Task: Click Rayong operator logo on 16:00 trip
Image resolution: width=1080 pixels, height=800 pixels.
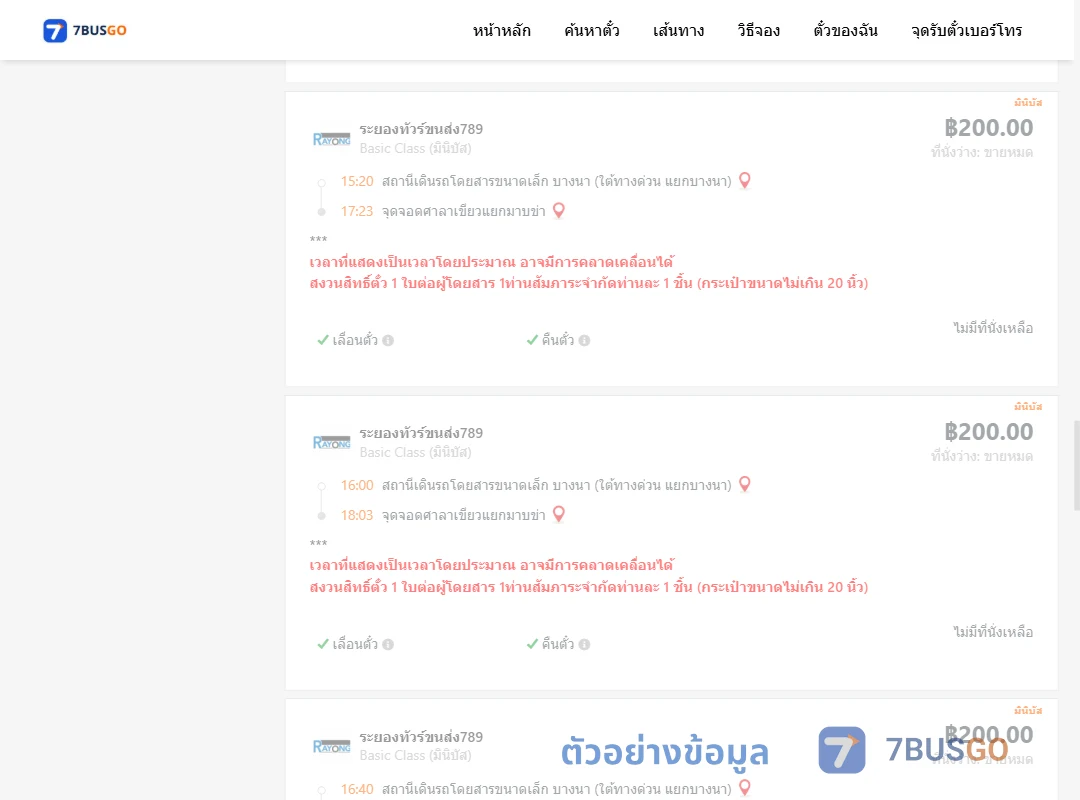Action: (331, 443)
